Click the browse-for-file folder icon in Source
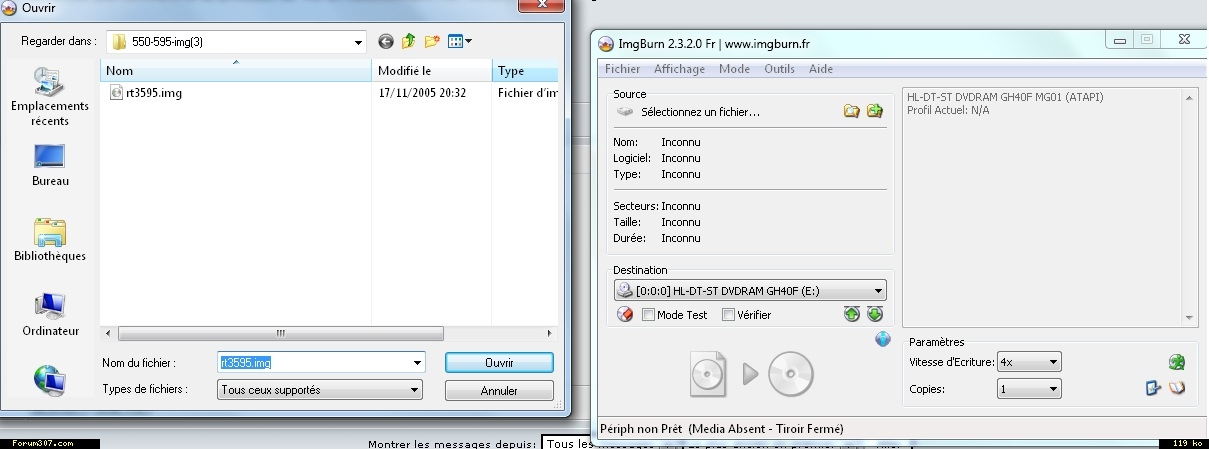Viewport: 1209px width, 449px height. click(851, 112)
